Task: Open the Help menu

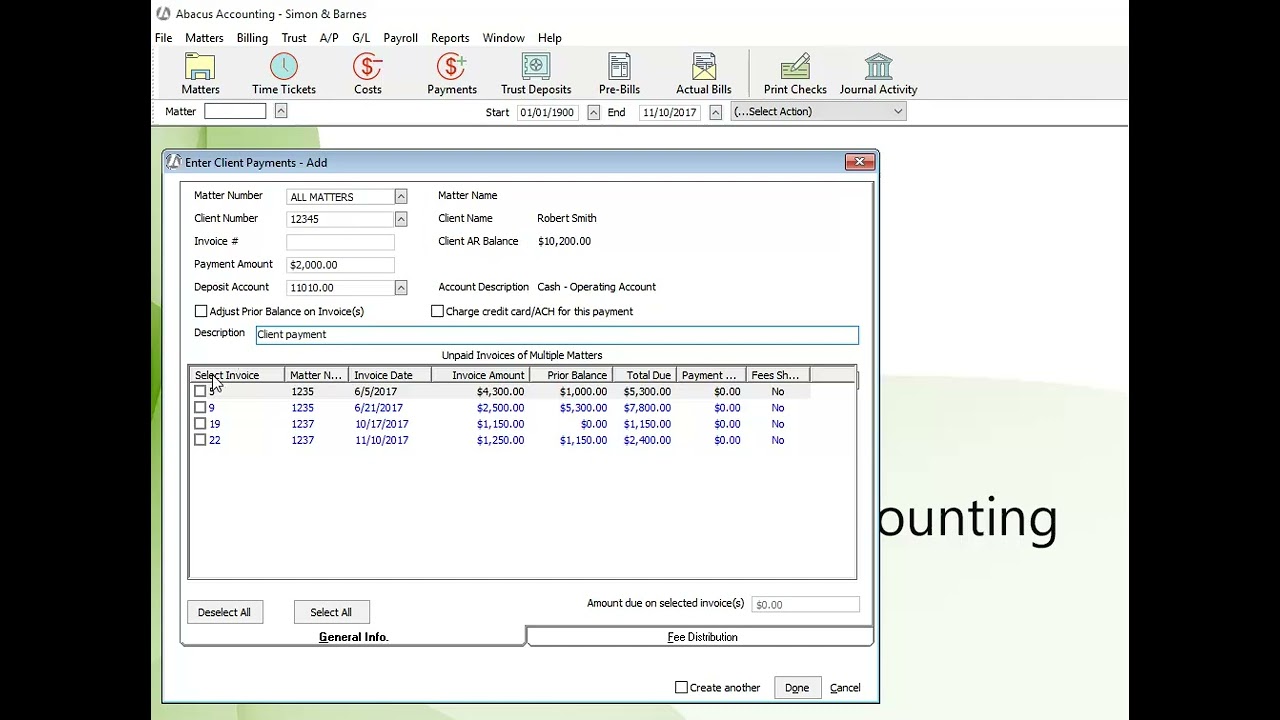Action: [x=549, y=38]
